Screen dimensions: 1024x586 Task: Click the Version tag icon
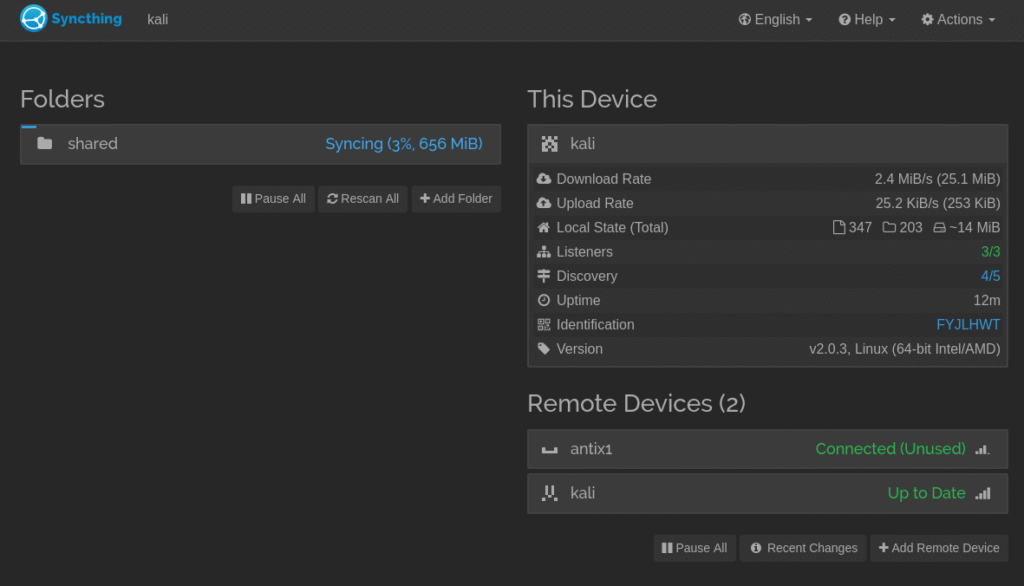pyautogui.click(x=543, y=349)
